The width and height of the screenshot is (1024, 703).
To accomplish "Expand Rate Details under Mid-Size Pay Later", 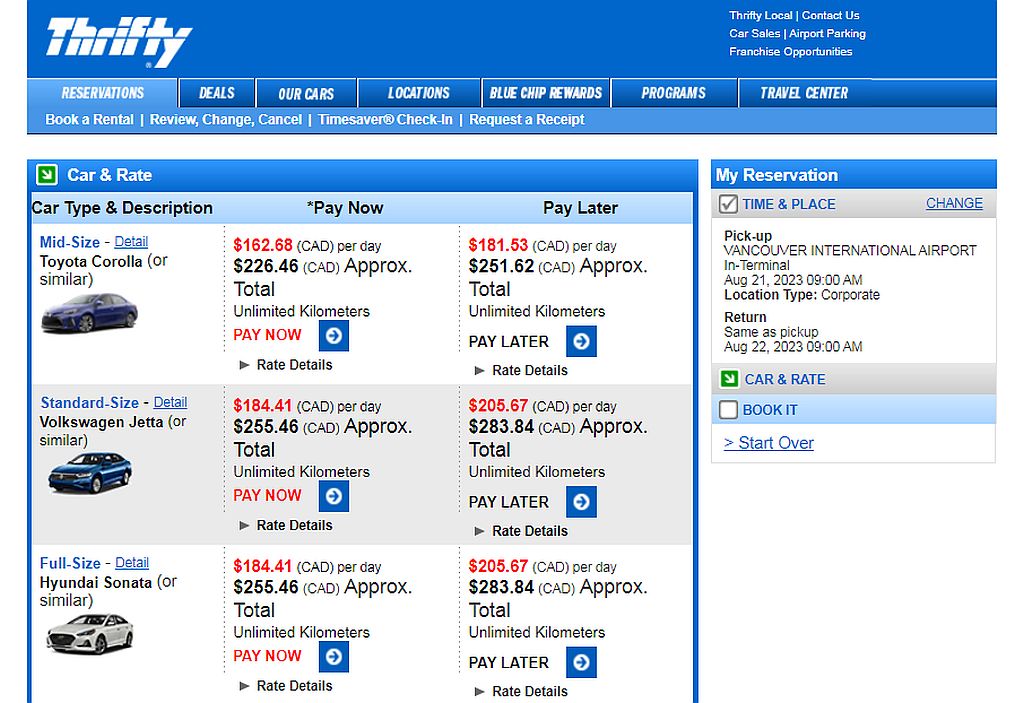I will click(x=521, y=370).
